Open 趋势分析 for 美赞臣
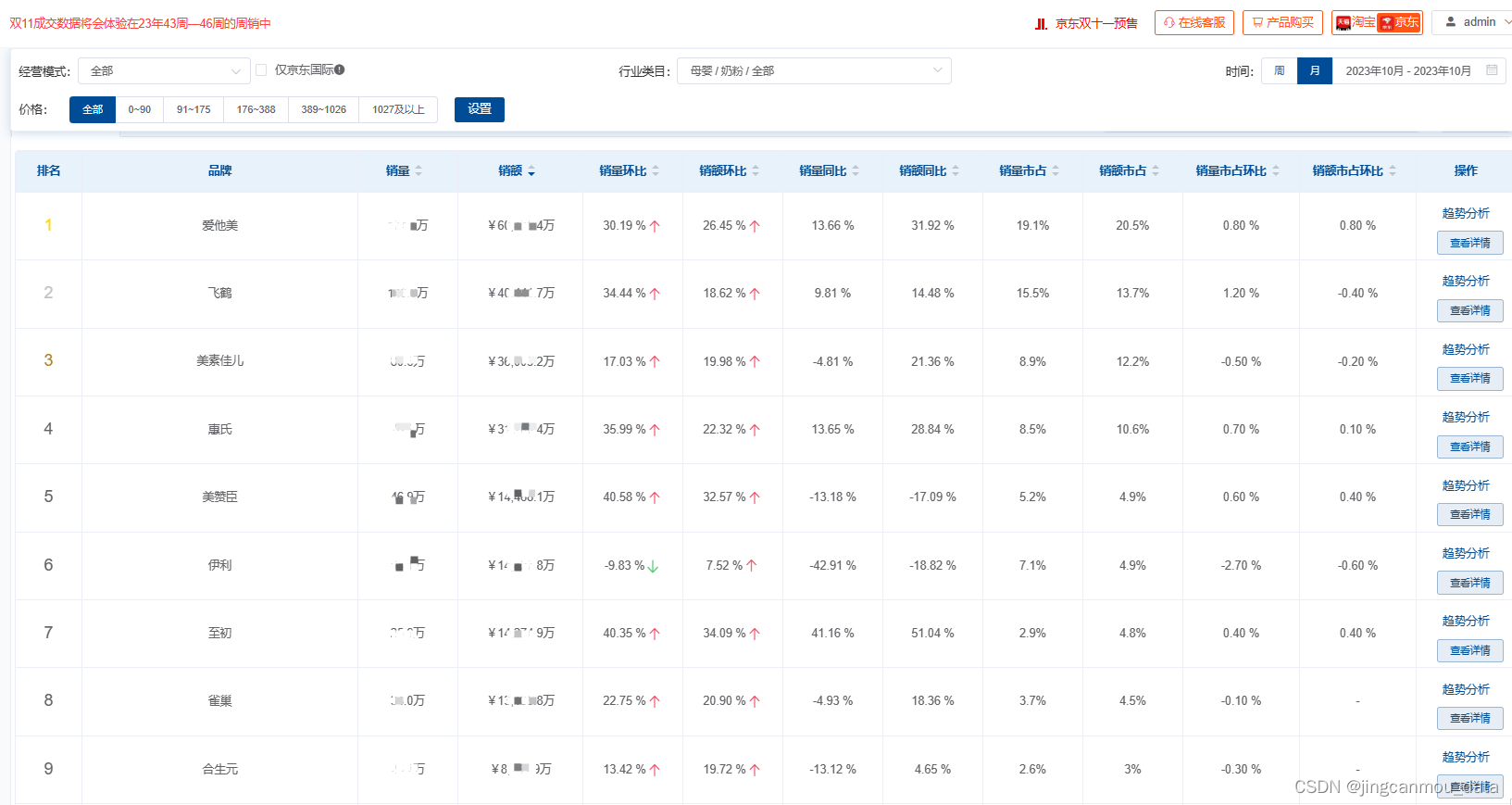Image resolution: width=1512 pixels, height=805 pixels. [x=1466, y=485]
